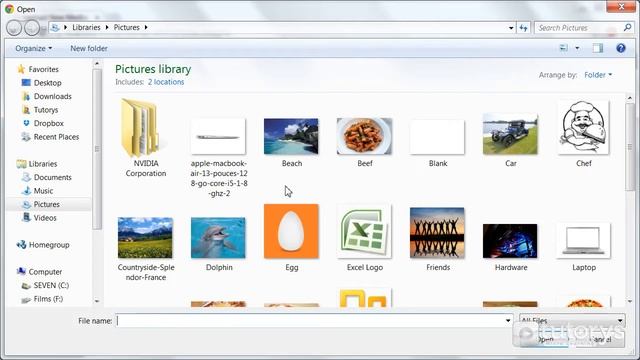Viewport: 640px width, 360px height.
Task: Click the file list scroll-down arrow
Action: pos(630,301)
